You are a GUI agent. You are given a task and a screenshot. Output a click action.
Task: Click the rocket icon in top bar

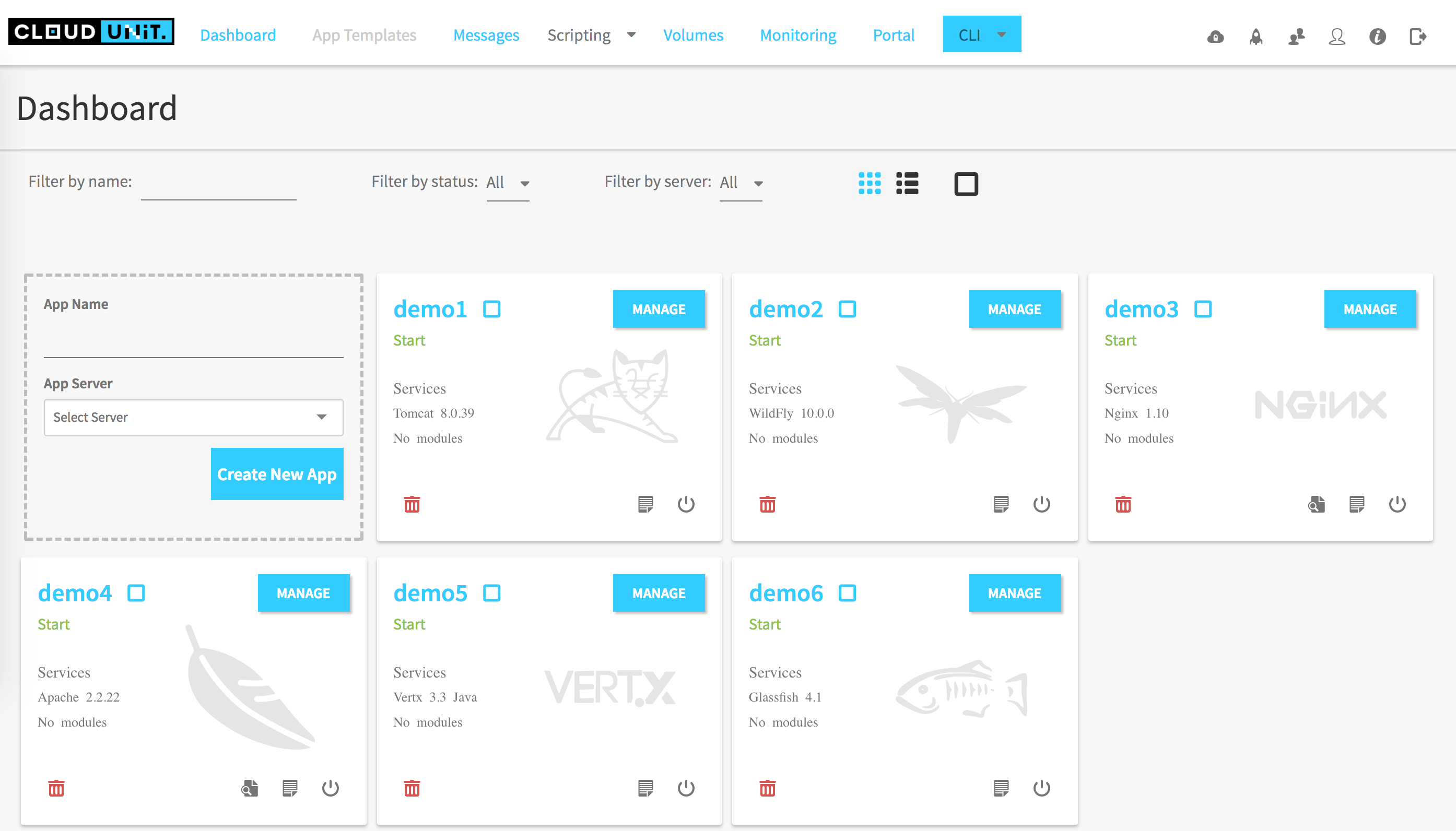pos(1255,37)
